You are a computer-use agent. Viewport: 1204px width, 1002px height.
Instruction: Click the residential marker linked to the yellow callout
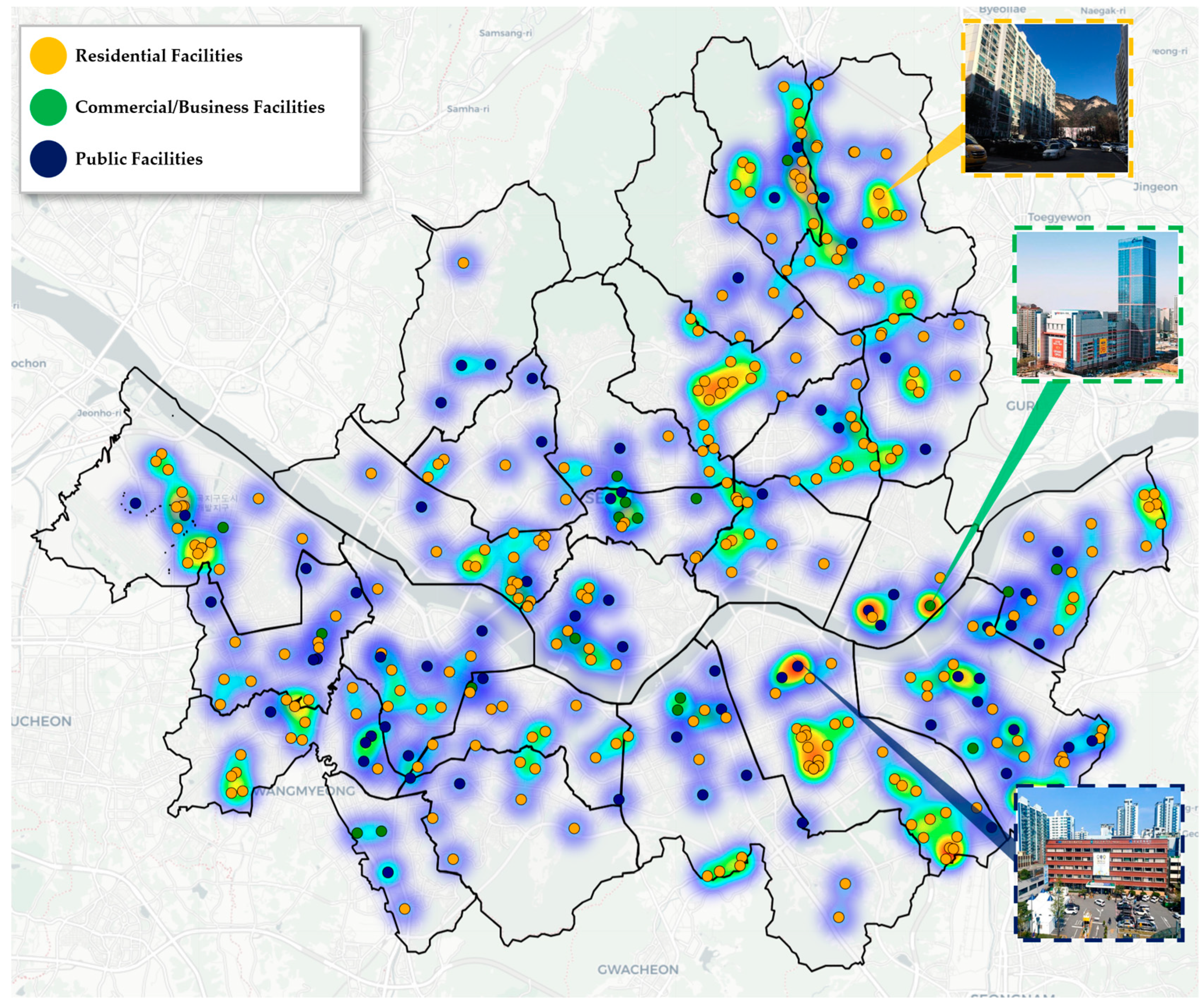click(879, 194)
